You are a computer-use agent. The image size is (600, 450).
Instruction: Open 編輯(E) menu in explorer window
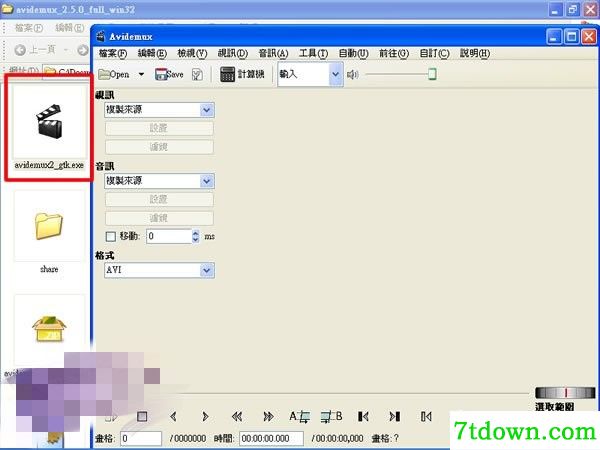click(x=70, y=28)
